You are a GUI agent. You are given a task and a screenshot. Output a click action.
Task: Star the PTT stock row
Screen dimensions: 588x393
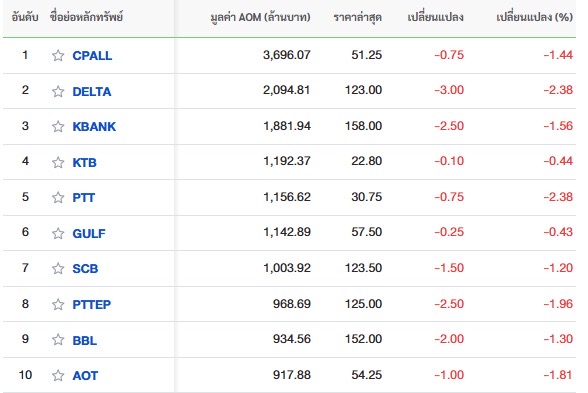click(58, 197)
